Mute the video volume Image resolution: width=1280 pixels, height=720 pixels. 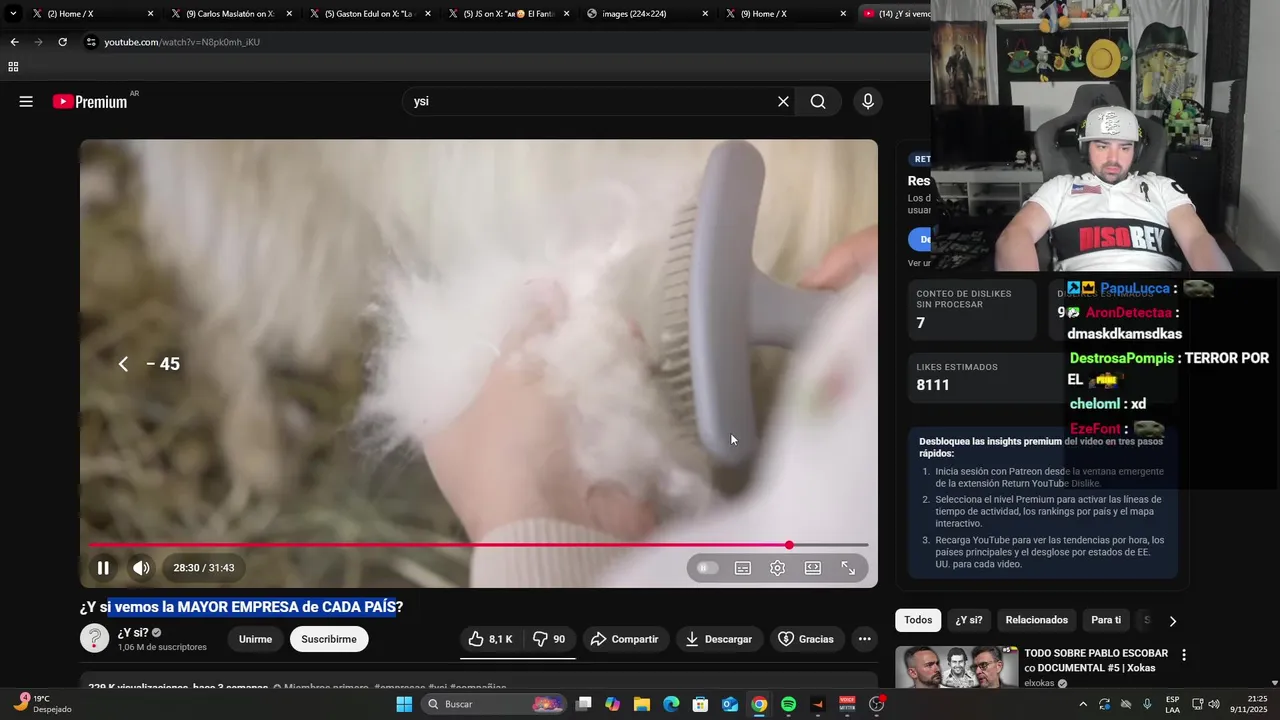click(x=141, y=568)
